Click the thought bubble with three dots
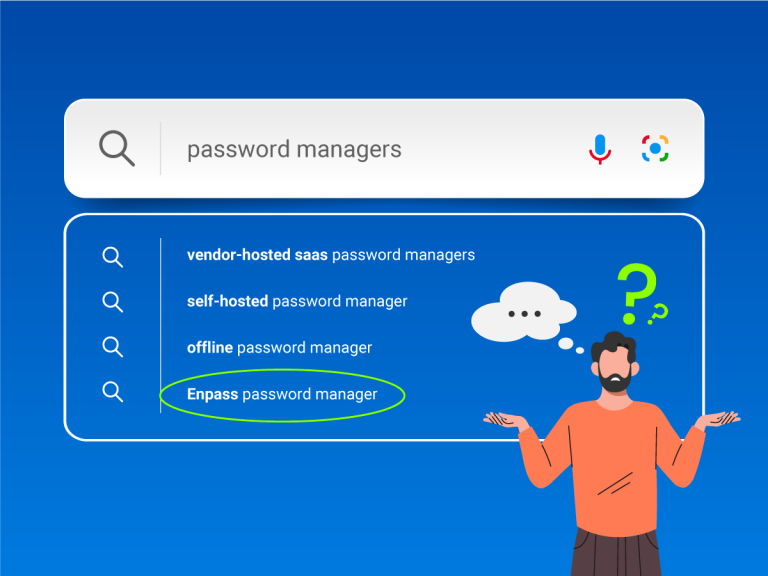This screenshot has height=576, width=768. 524,313
